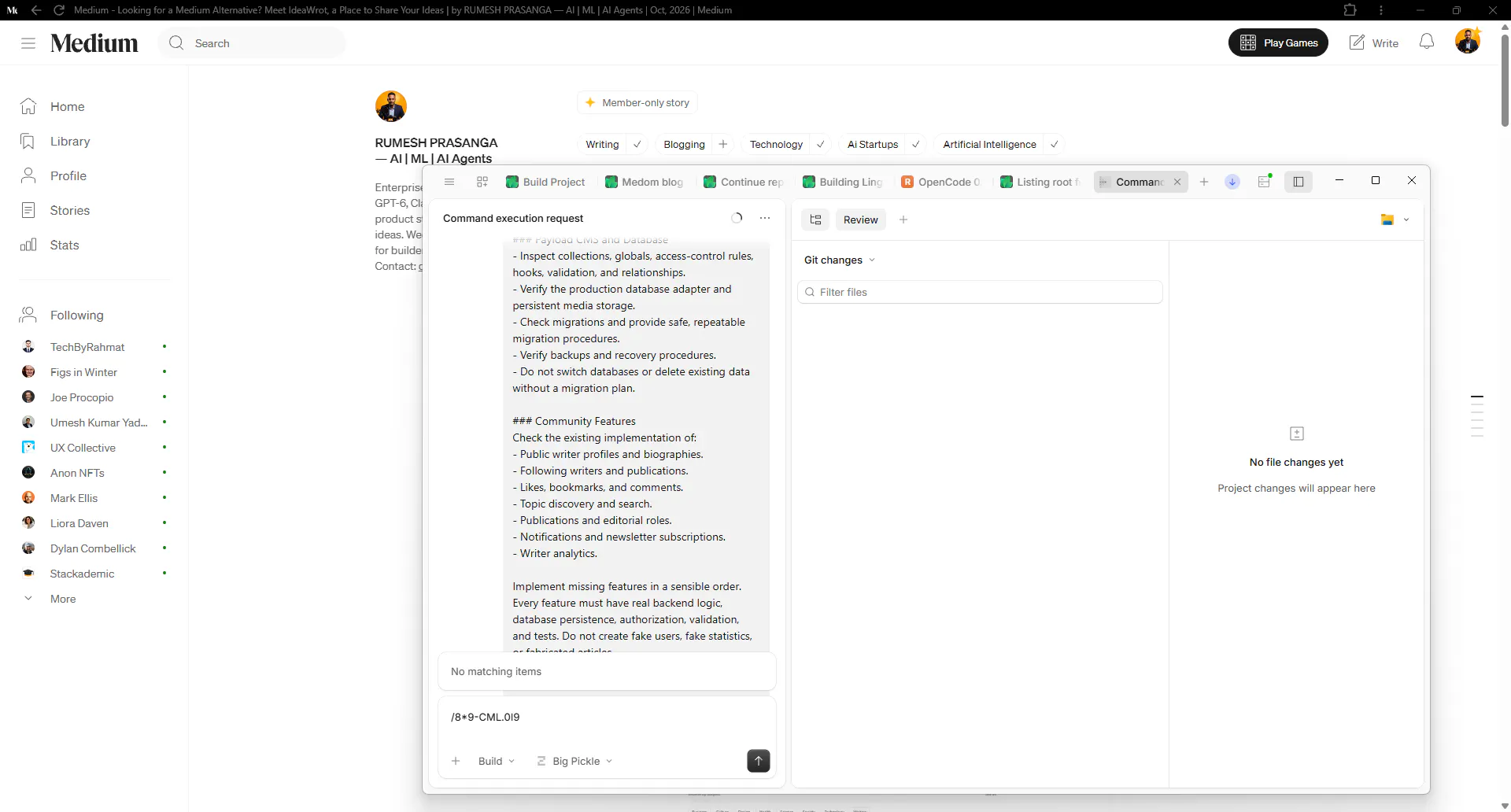This screenshot has height=812, width=1511.
Task: Open the OpenCode sidebar menu icon
Action: [449, 182]
